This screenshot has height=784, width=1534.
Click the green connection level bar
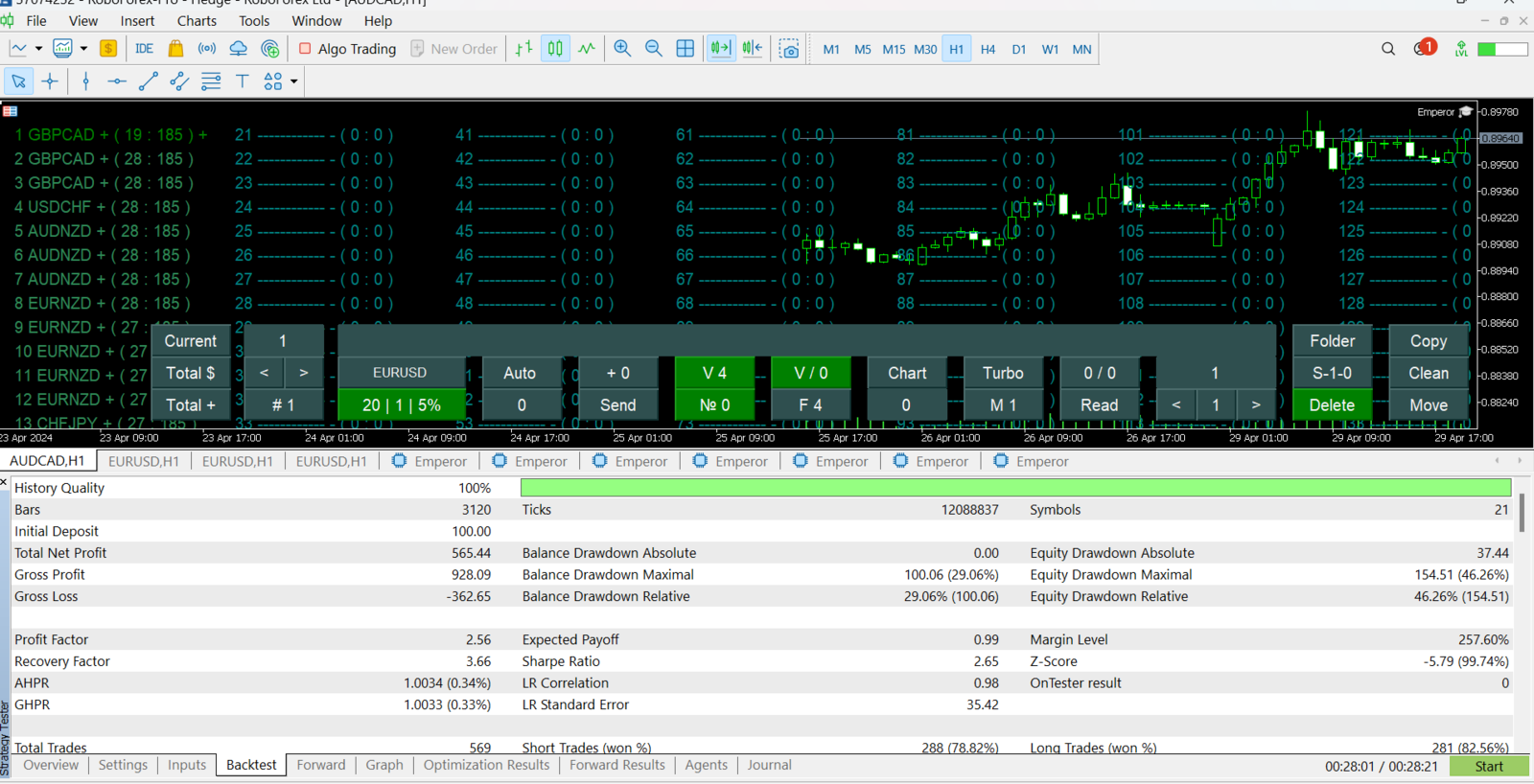(x=1502, y=49)
